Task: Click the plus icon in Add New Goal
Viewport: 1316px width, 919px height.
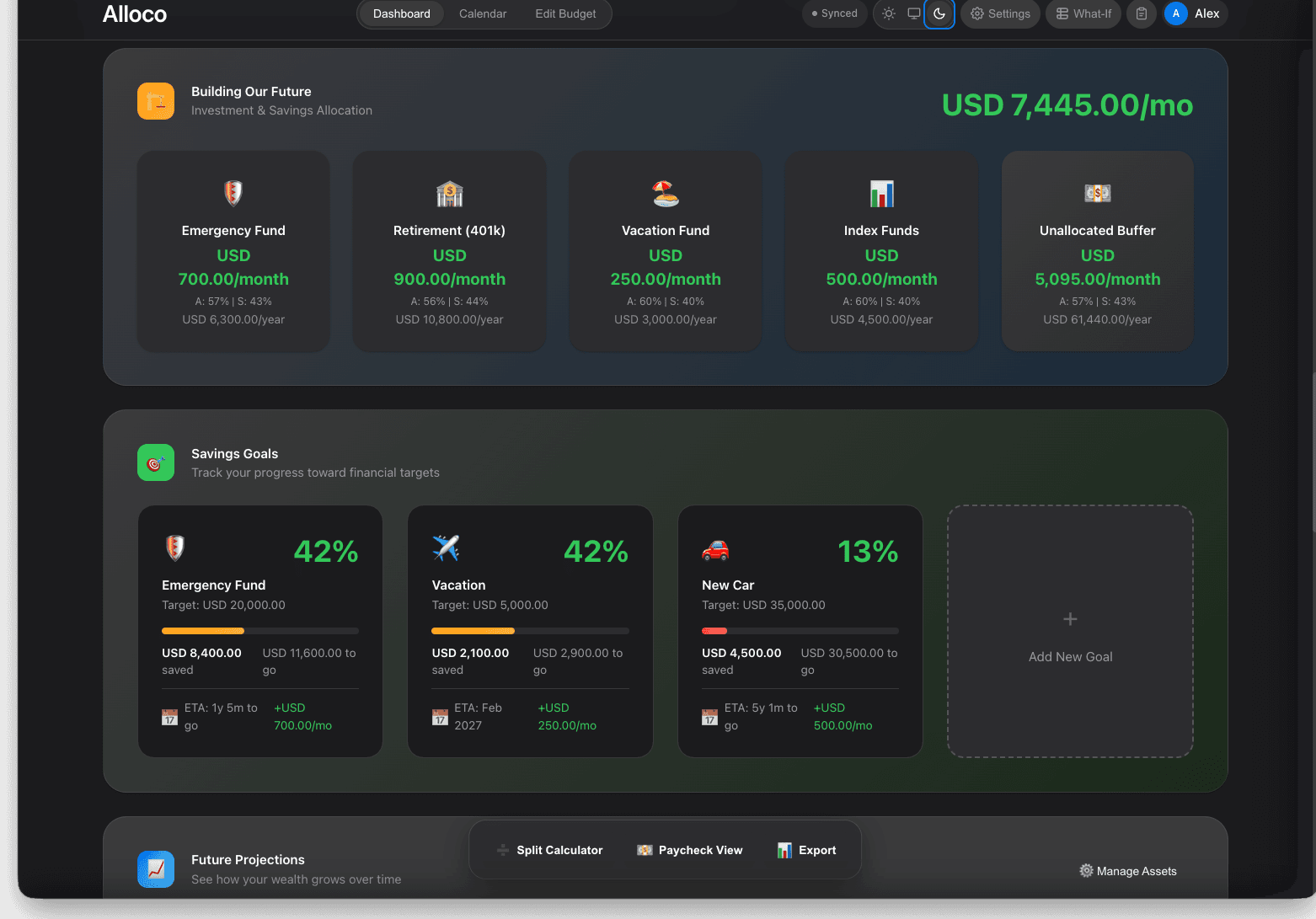Action: 1070,619
